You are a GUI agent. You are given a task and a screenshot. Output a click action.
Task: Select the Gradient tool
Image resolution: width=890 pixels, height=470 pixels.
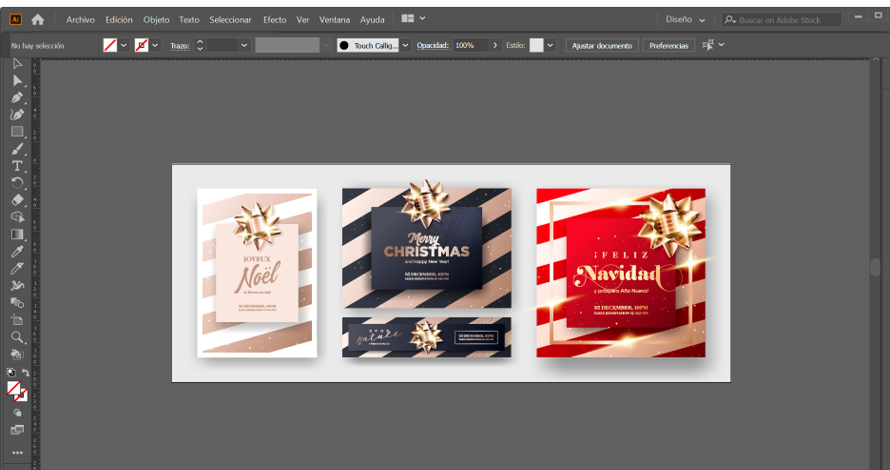pos(17,234)
